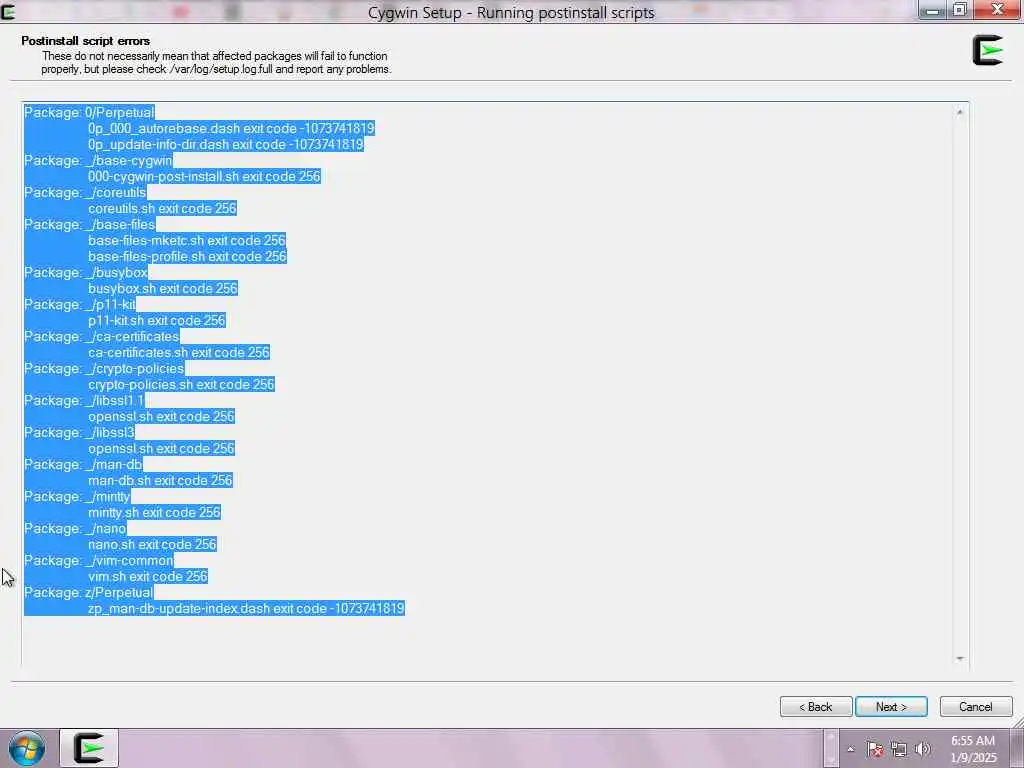This screenshot has height=768, width=1024.
Task: Click the error list scroll-up arrow
Action: coord(959,112)
